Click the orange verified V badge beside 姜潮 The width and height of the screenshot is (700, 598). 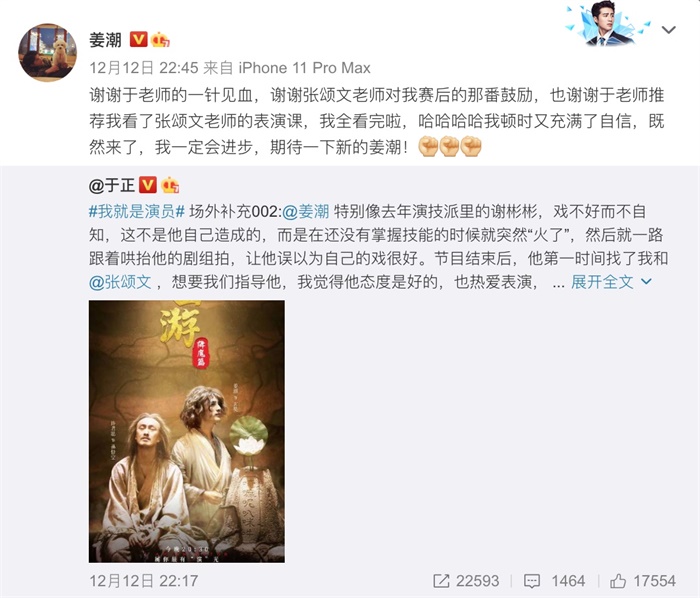(138, 39)
